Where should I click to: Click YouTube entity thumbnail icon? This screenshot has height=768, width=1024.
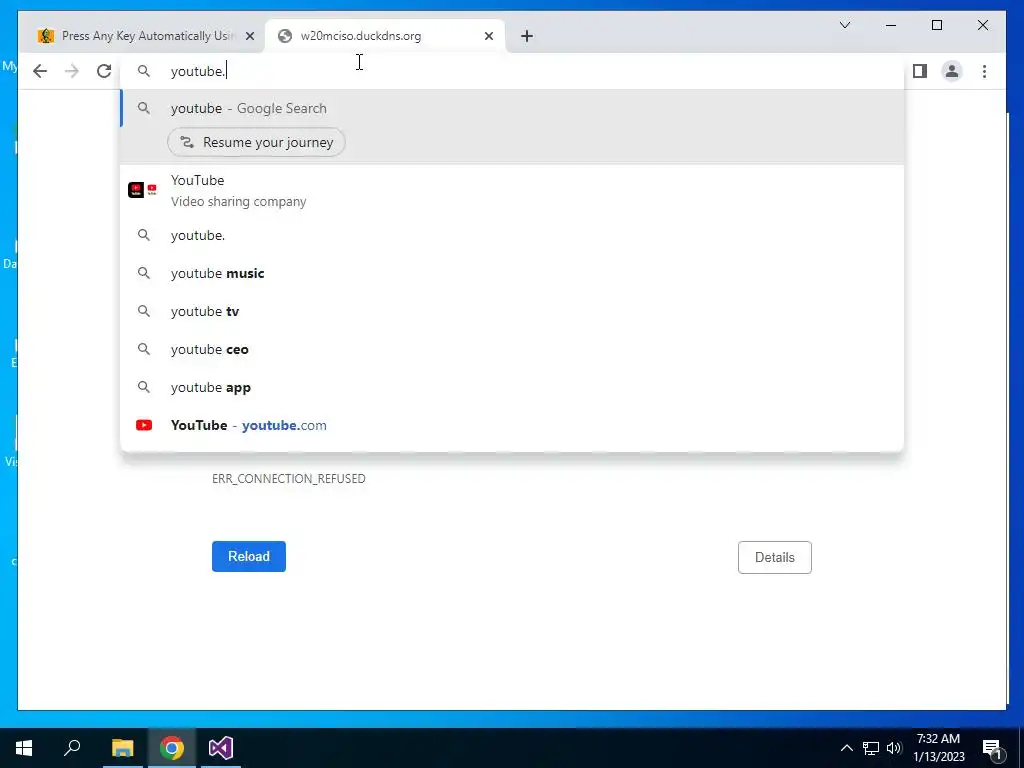tap(142, 190)
